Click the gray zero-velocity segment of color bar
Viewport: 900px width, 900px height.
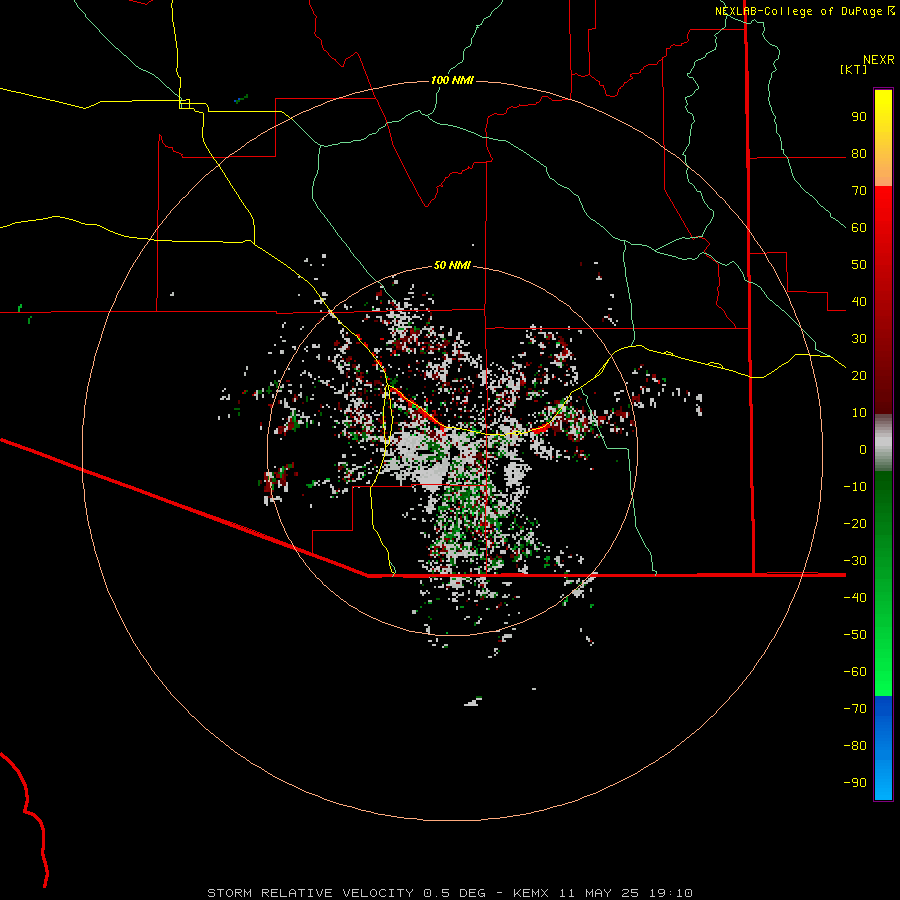(883, 443)
